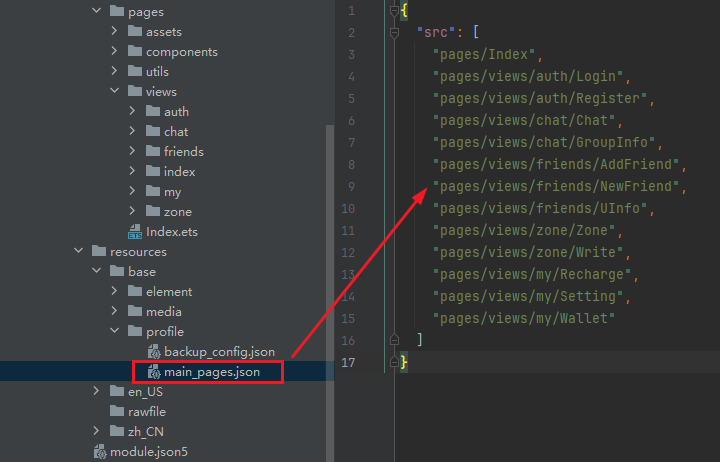
Task: Click the components folder icon
Action: pos(135,51)
